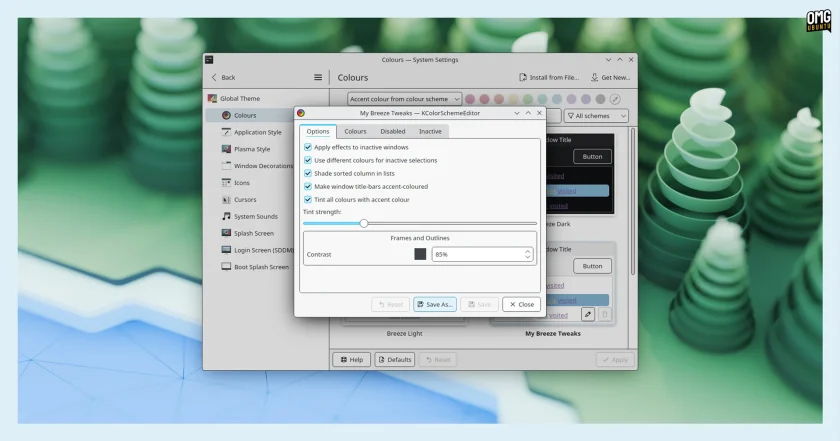Click Apply in System Settings
The height and width of the screenshot is (441, 840).
coord(615,360)
